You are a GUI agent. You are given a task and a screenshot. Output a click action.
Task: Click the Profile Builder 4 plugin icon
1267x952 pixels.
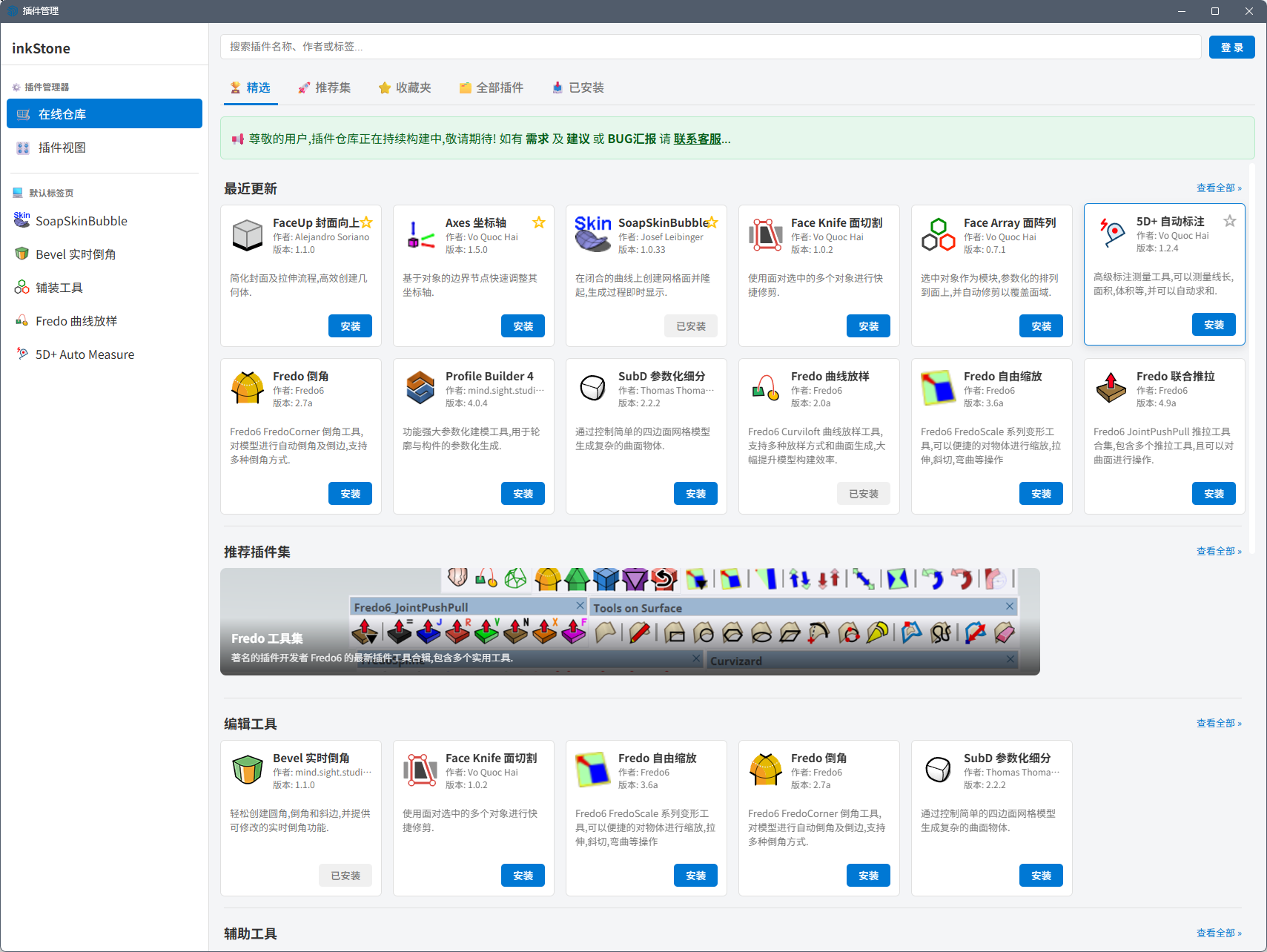pos(420,387)
